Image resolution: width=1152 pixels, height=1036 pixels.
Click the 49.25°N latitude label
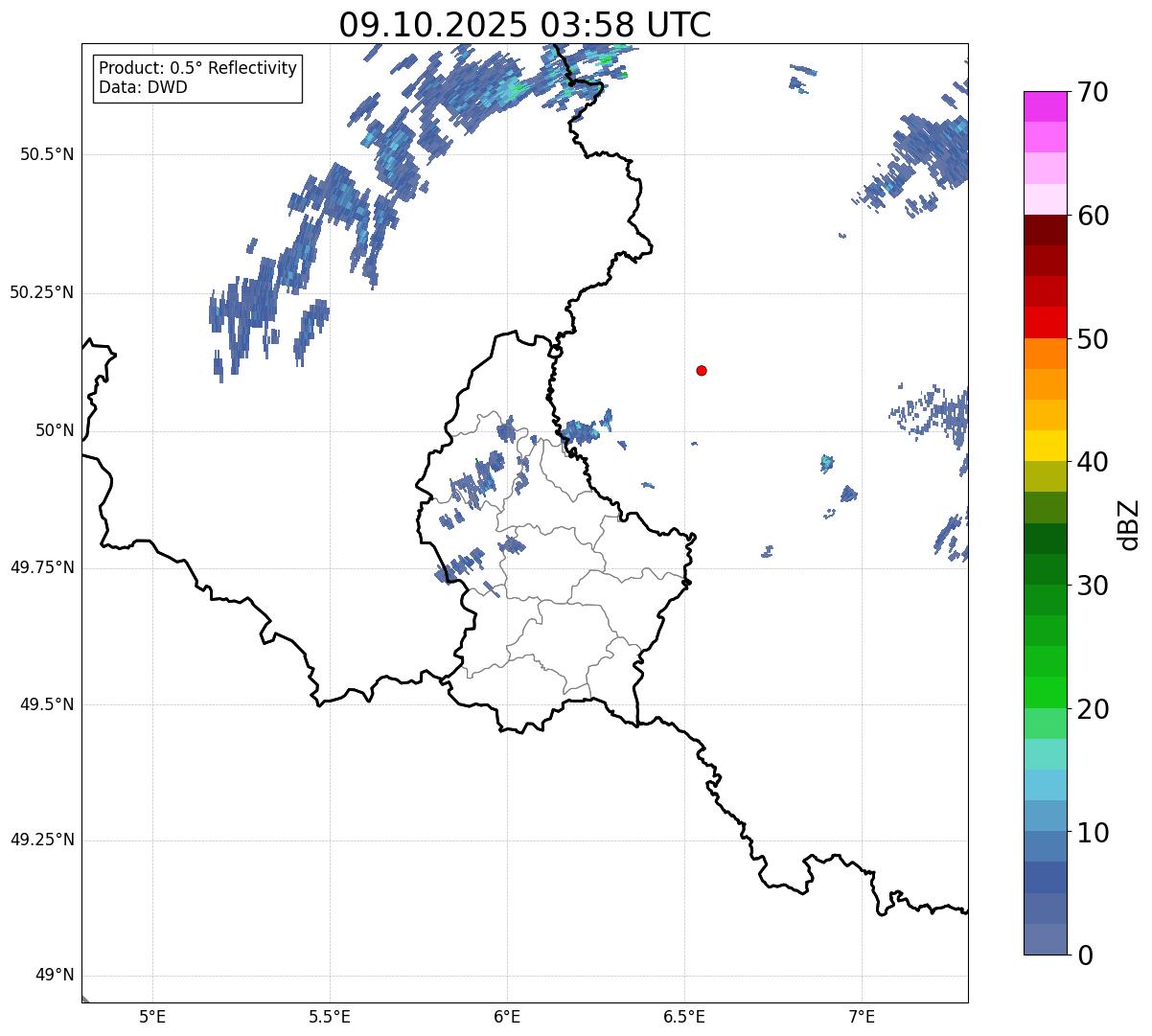coord(41,840)
